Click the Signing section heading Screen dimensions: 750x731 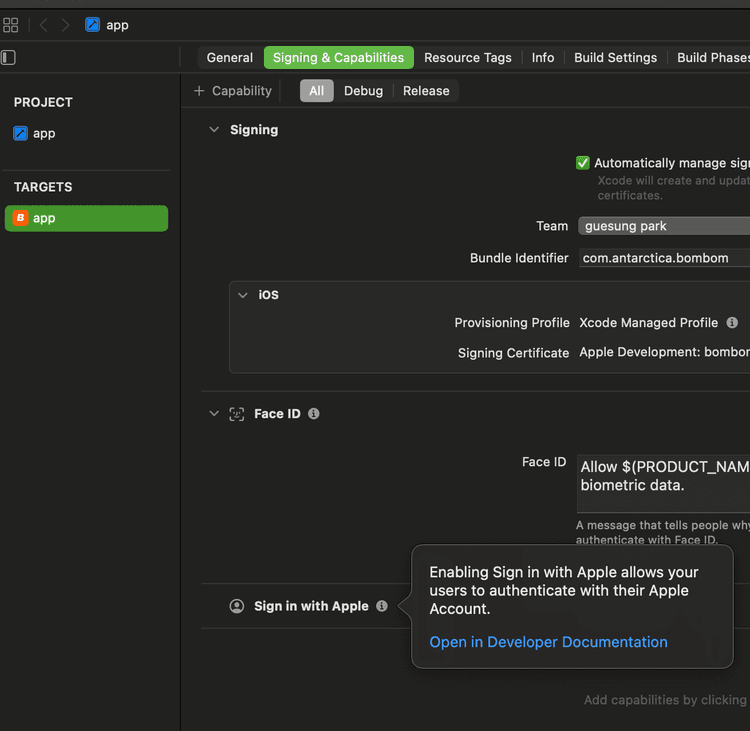click(x=254, y=130)
